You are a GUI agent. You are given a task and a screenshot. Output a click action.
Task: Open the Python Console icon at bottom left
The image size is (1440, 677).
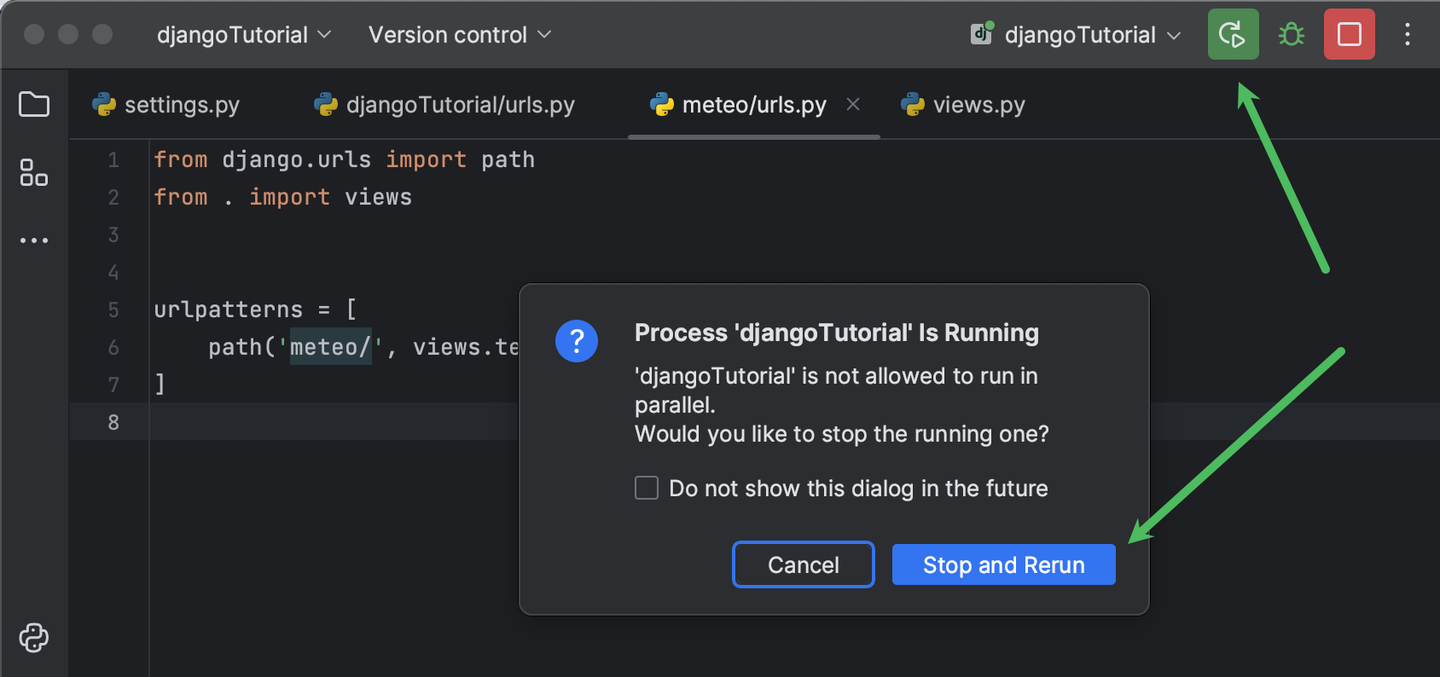tap(34, 637)
